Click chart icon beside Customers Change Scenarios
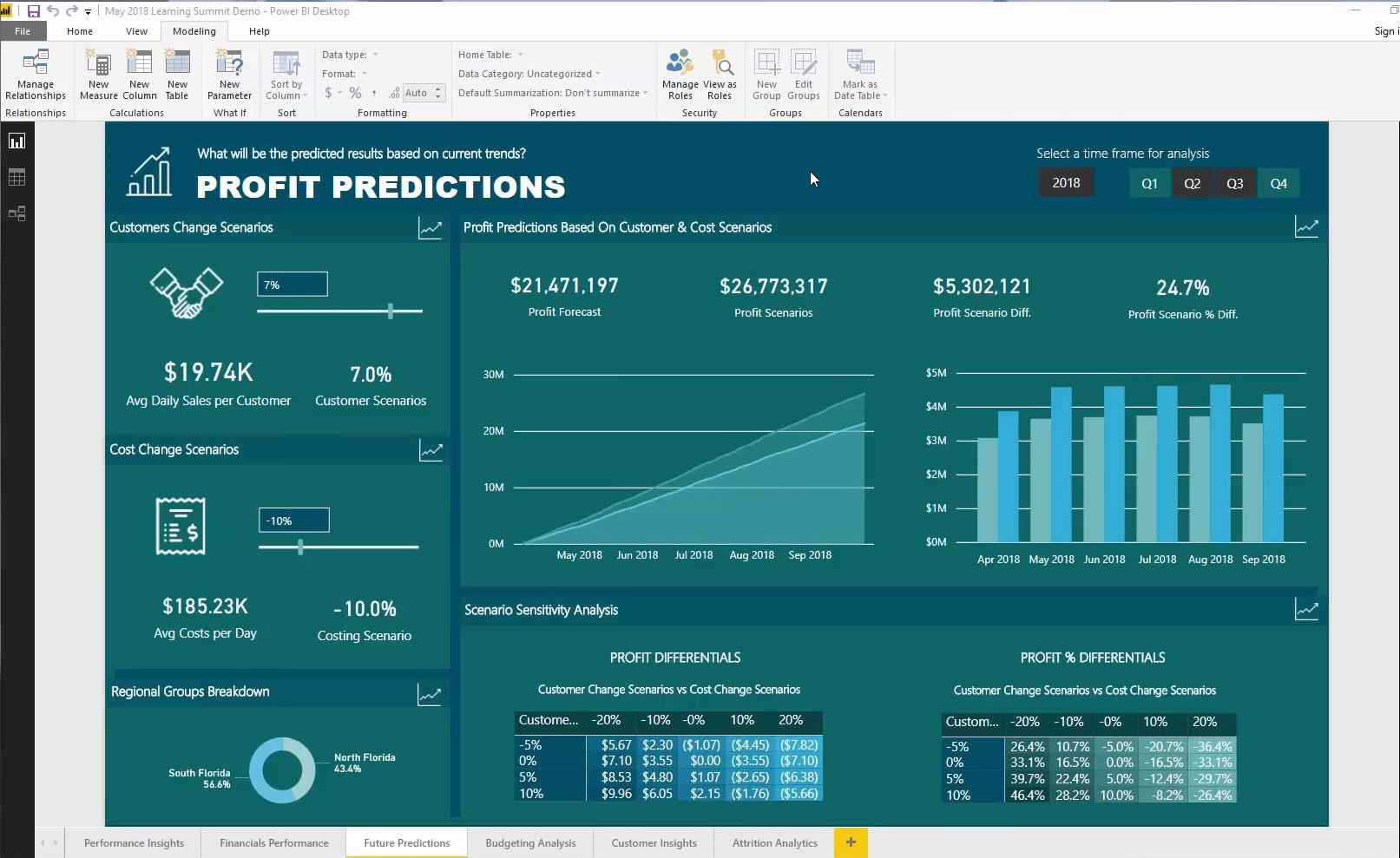This screenshot has width=1400, height=858. coord(431,229)
